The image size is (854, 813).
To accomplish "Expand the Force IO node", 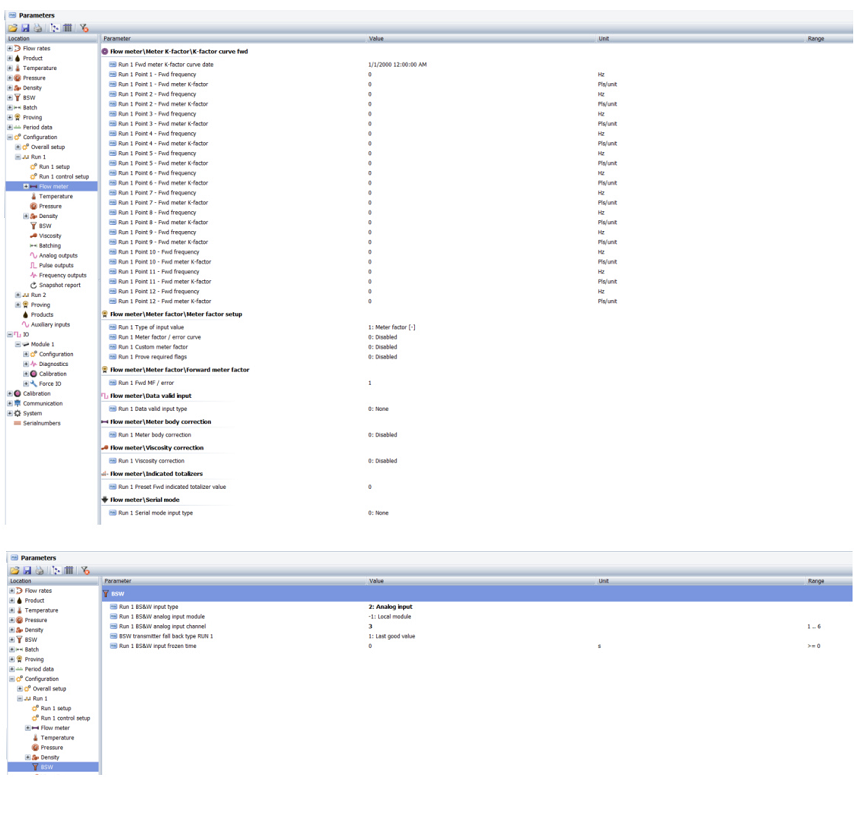I will (x=26, y=384).
